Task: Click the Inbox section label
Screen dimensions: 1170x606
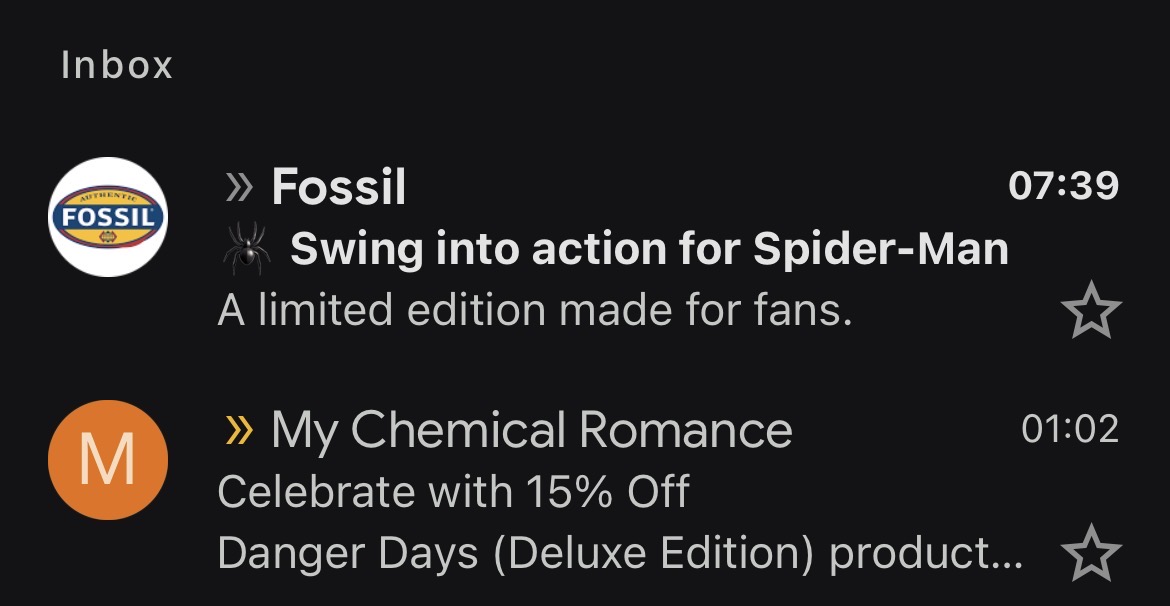Action: pyautogui.click(x=117, y=65)
